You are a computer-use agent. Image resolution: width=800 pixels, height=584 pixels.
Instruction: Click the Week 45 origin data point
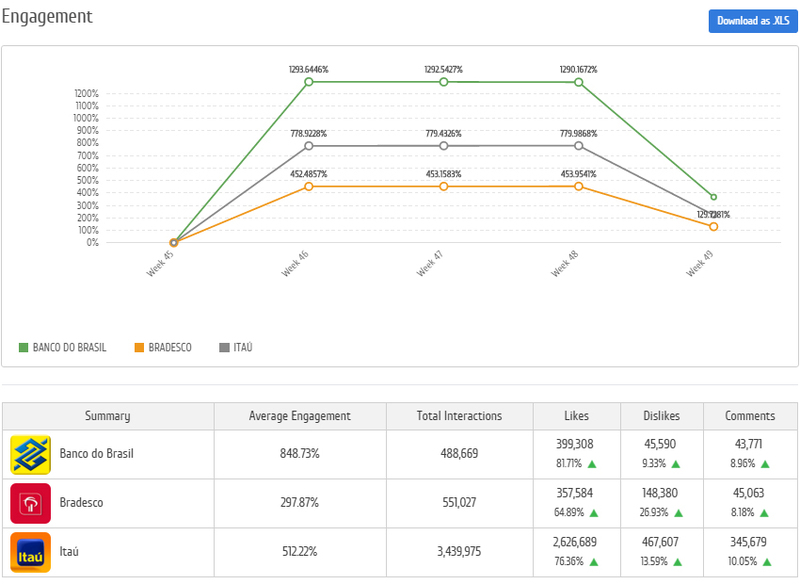[174, 242]
